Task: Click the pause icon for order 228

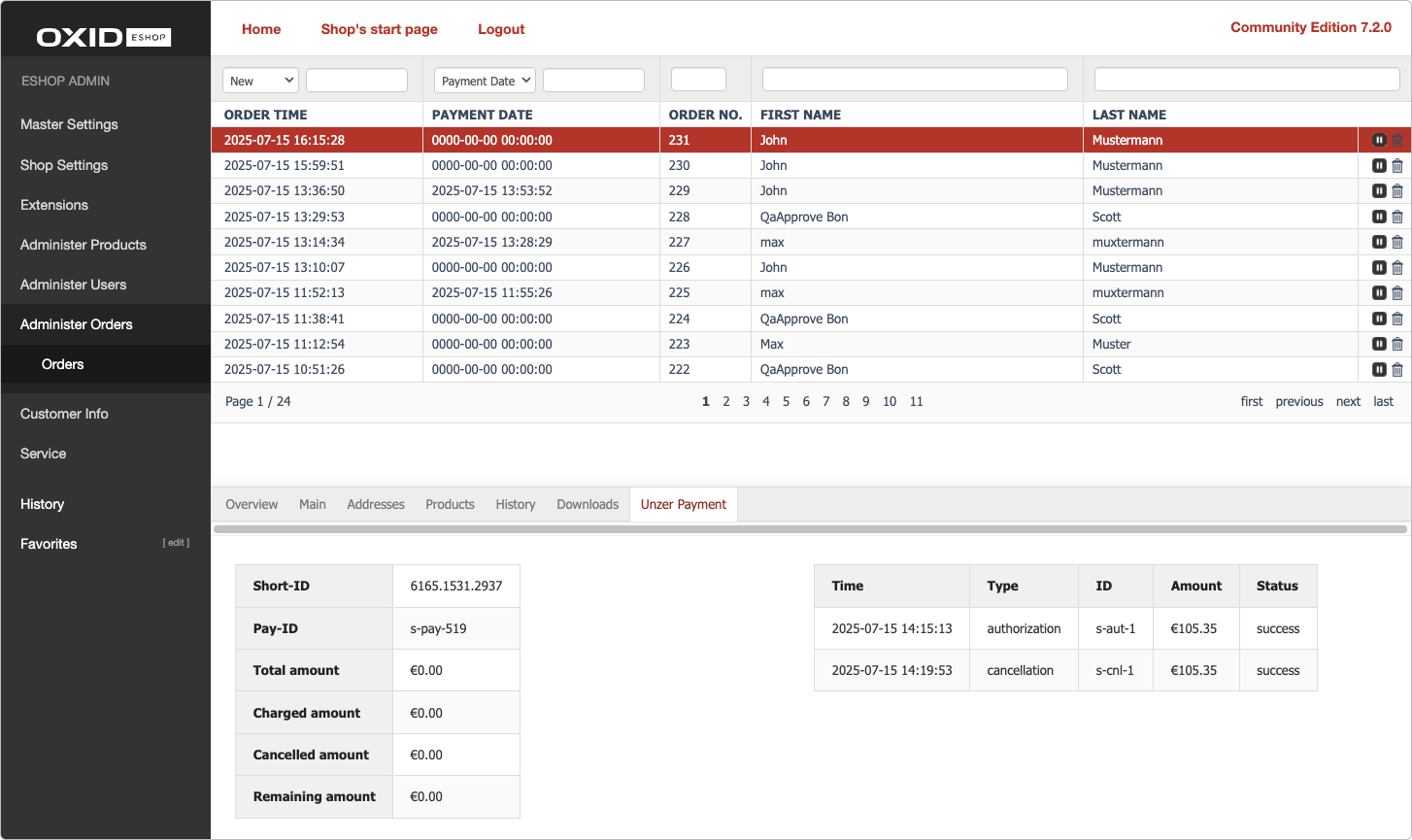Action: (x=1379, y=217)
